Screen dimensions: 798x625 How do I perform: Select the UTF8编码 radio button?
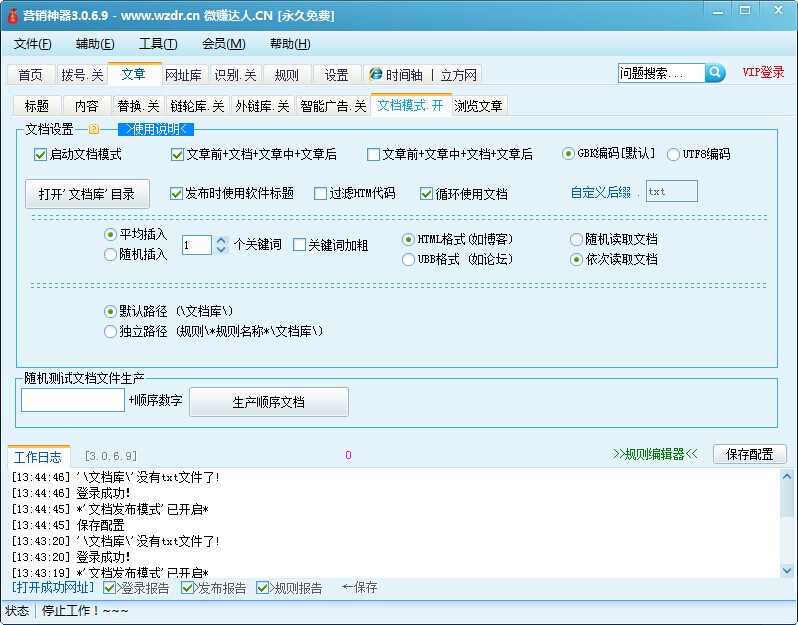[x=673, y=154]
